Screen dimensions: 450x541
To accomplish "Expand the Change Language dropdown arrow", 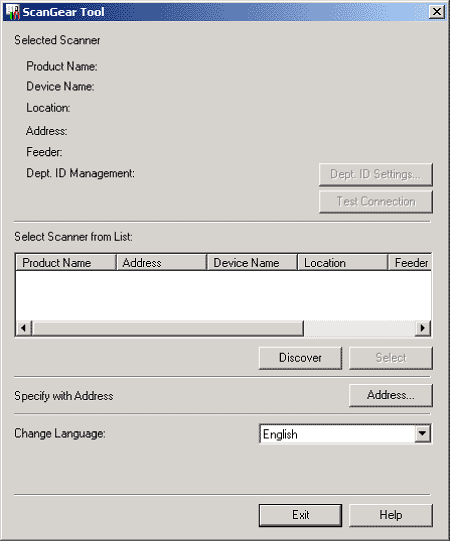I will coord(423,434).
